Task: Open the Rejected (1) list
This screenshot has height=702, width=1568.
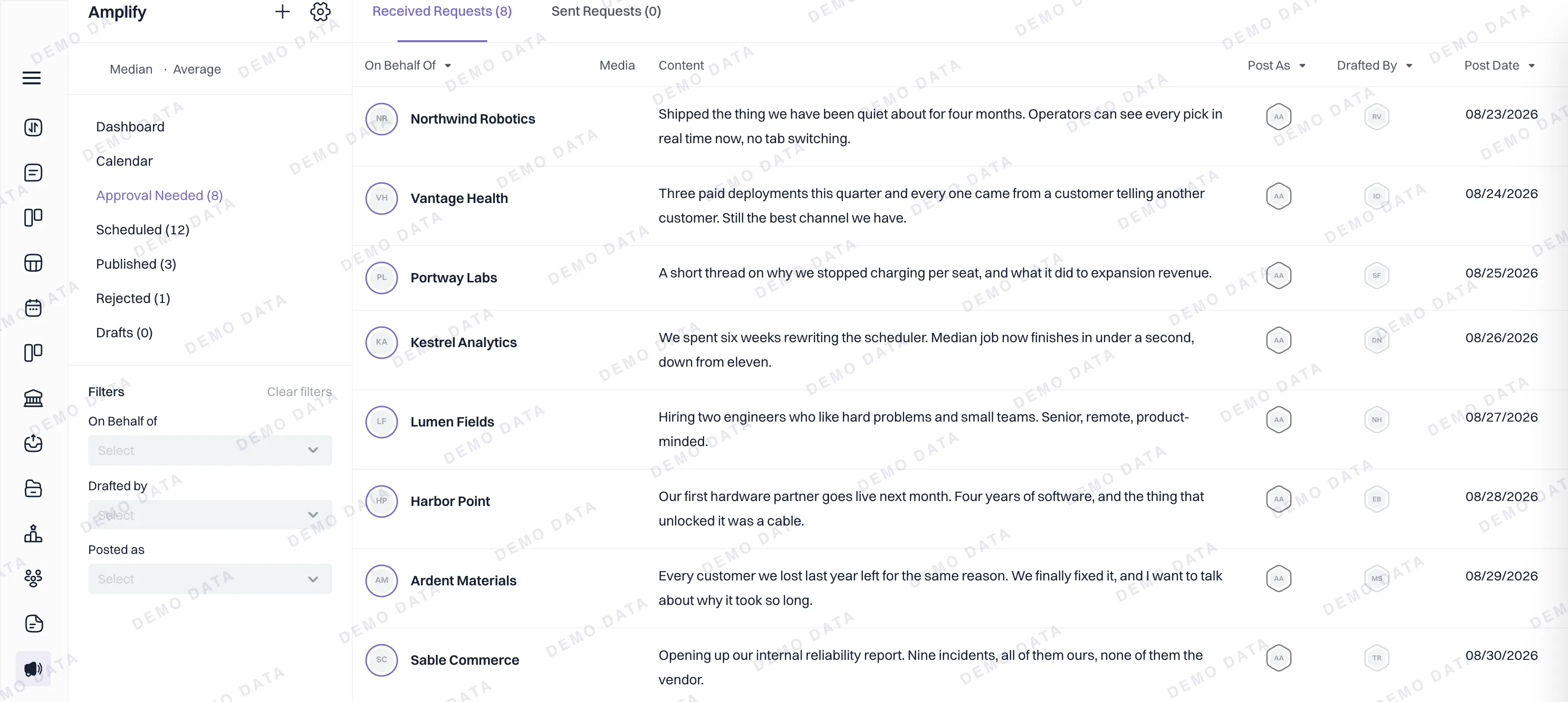Action: [133, 299]
